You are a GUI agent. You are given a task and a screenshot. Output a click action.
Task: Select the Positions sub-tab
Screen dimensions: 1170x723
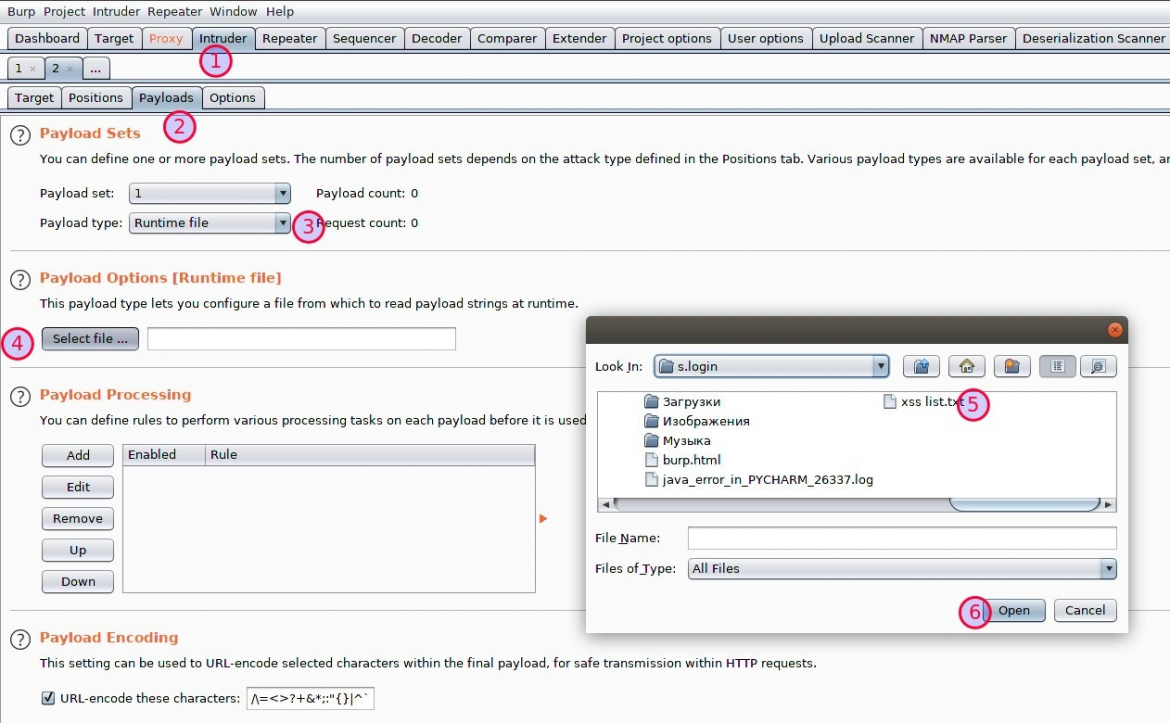[x=96, y=98]
